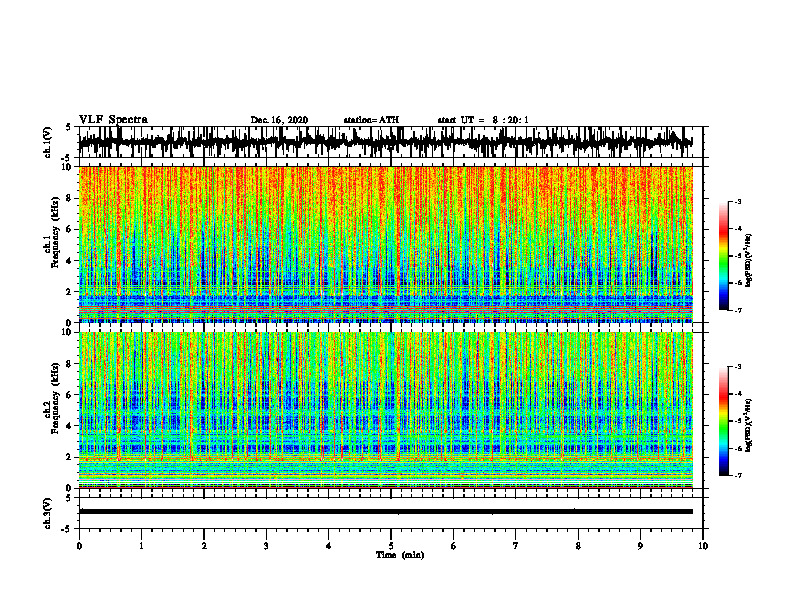Click the "-7" label on lower color bar

[x=738, y=475]
